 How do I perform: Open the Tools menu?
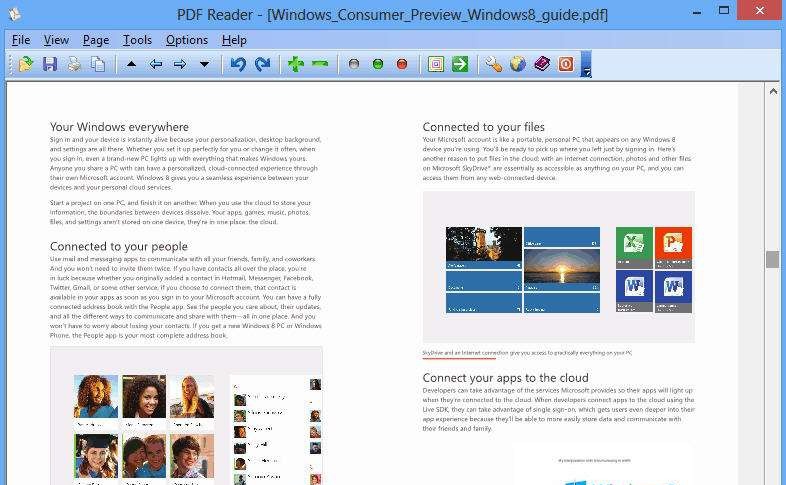137,40
